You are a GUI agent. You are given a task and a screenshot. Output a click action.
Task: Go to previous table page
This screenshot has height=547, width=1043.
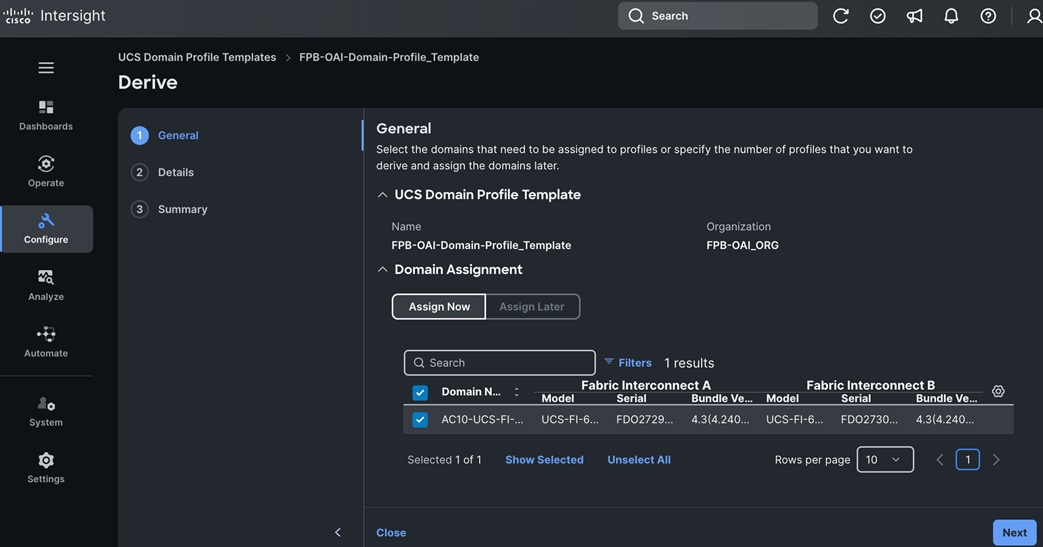[x=940, y=460]
